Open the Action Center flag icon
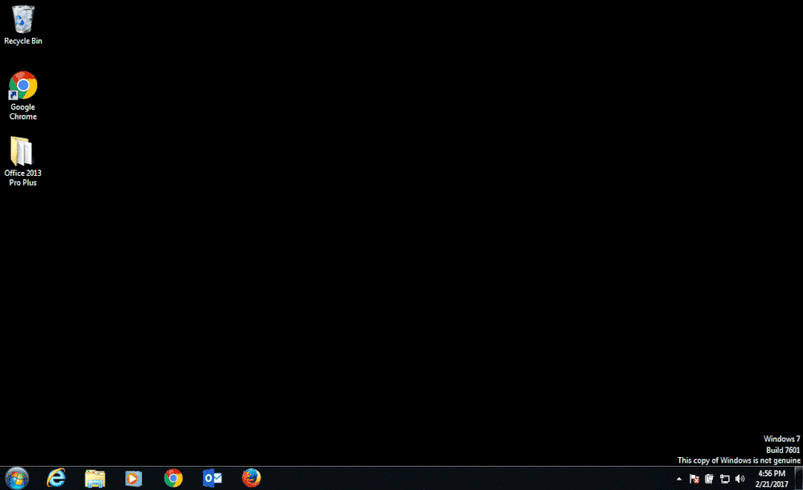This screenshot has width=803, height=490. click(694, 479)
